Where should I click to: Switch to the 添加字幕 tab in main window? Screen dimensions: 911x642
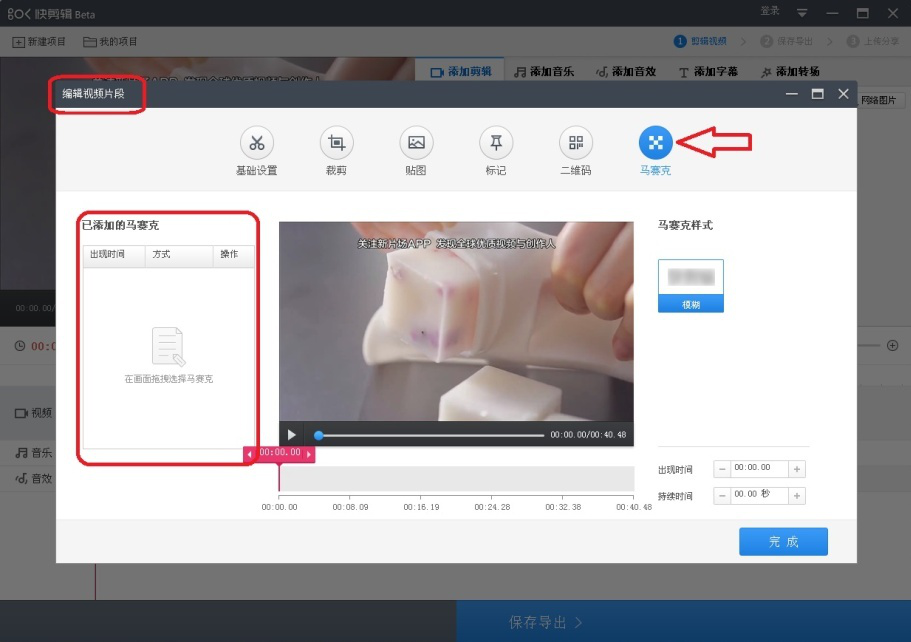pos(708,71)
